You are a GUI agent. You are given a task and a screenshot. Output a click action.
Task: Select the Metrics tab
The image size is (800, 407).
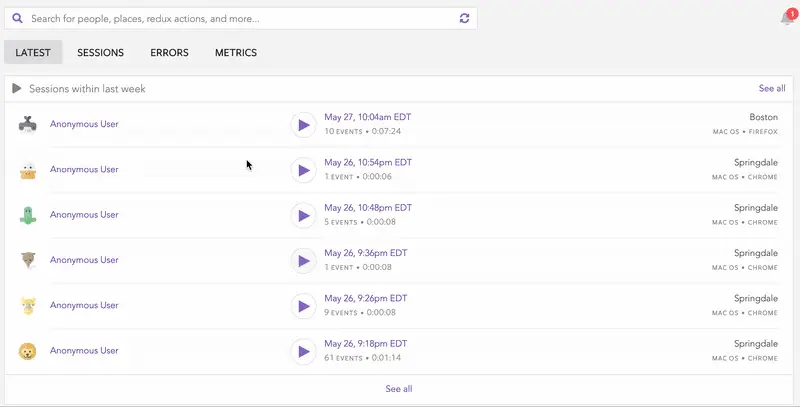235,53
